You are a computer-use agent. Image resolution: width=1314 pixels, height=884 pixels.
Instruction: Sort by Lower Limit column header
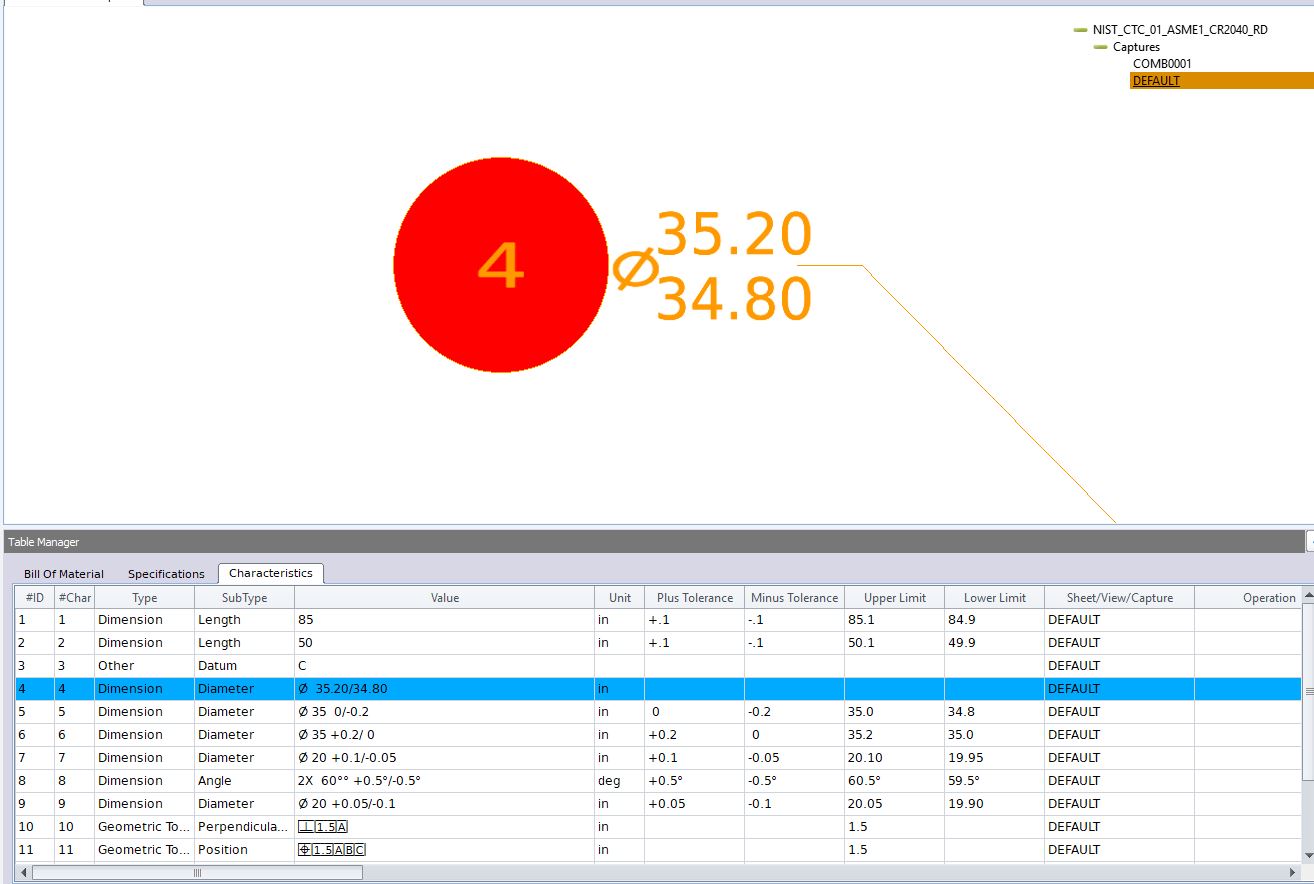point(995,598)
